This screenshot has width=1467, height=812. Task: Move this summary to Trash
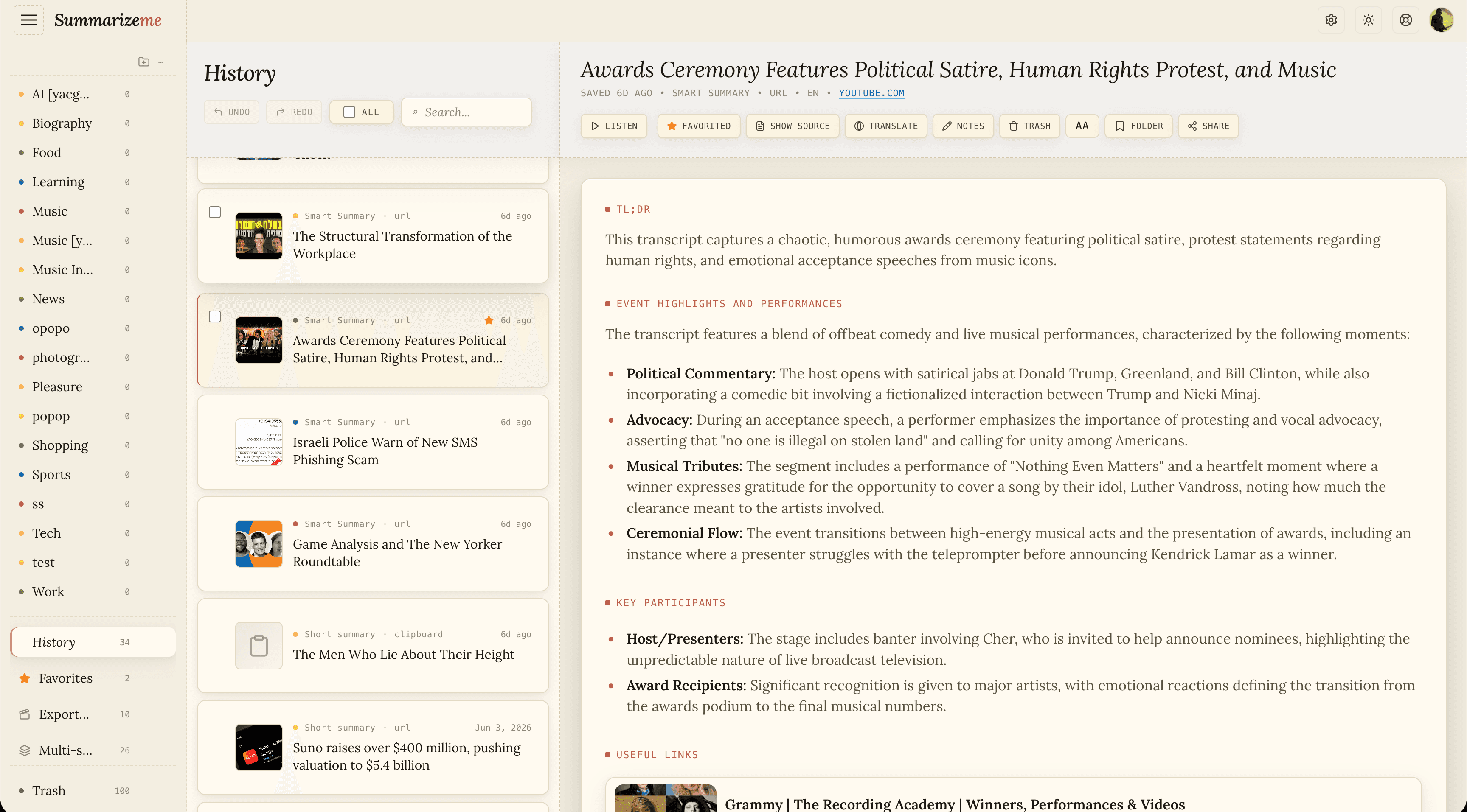[1030, 126]
